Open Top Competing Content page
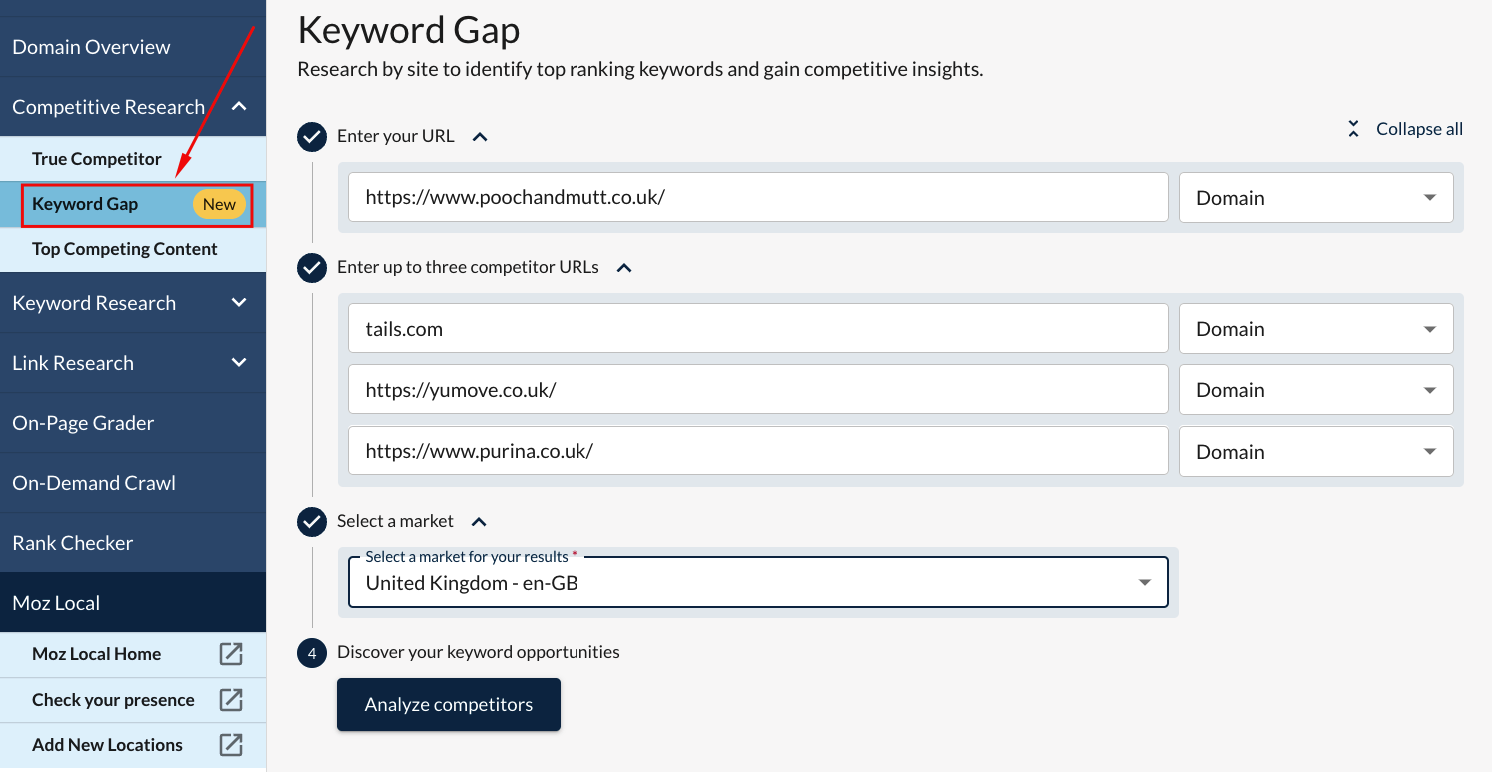Image resolution: width=1492 pixels, height=772 pixels. 125,249
